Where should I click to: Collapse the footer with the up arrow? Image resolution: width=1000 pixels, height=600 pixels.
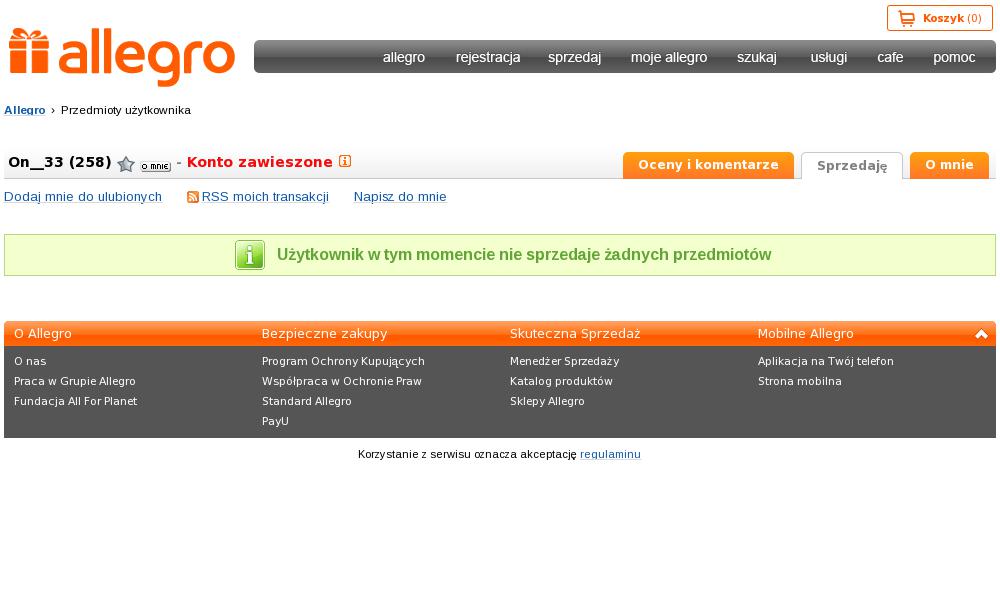(x=981, y=334)
